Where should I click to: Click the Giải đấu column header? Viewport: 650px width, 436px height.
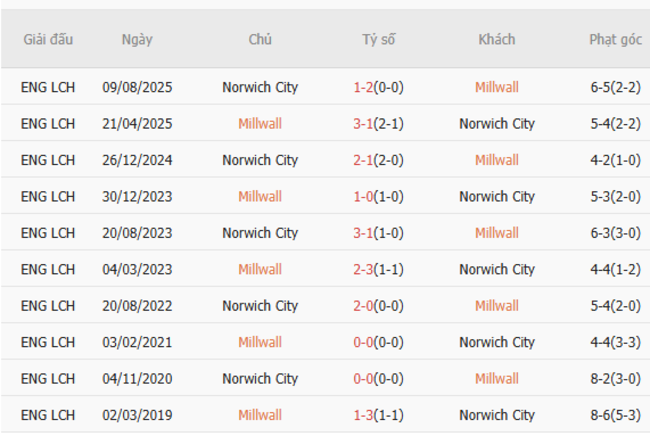pos(48,40)
